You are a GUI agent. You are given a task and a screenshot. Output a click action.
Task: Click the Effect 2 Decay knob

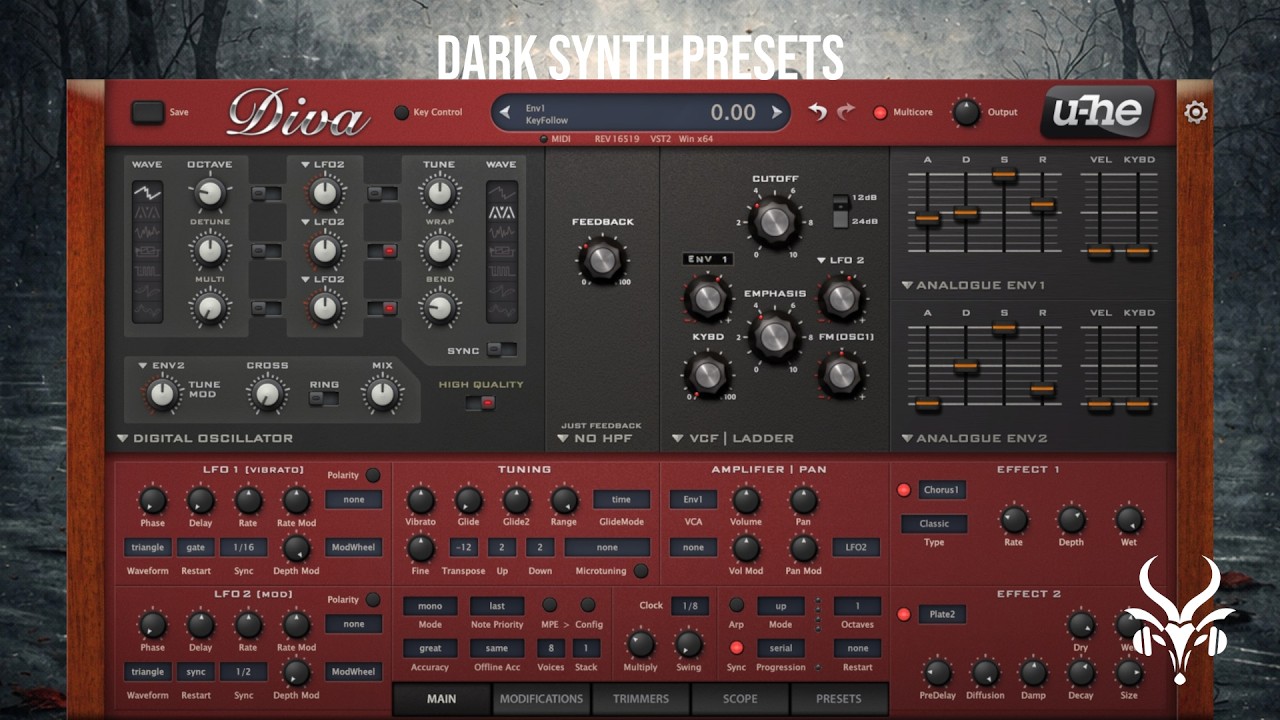tap(1081, 673)
